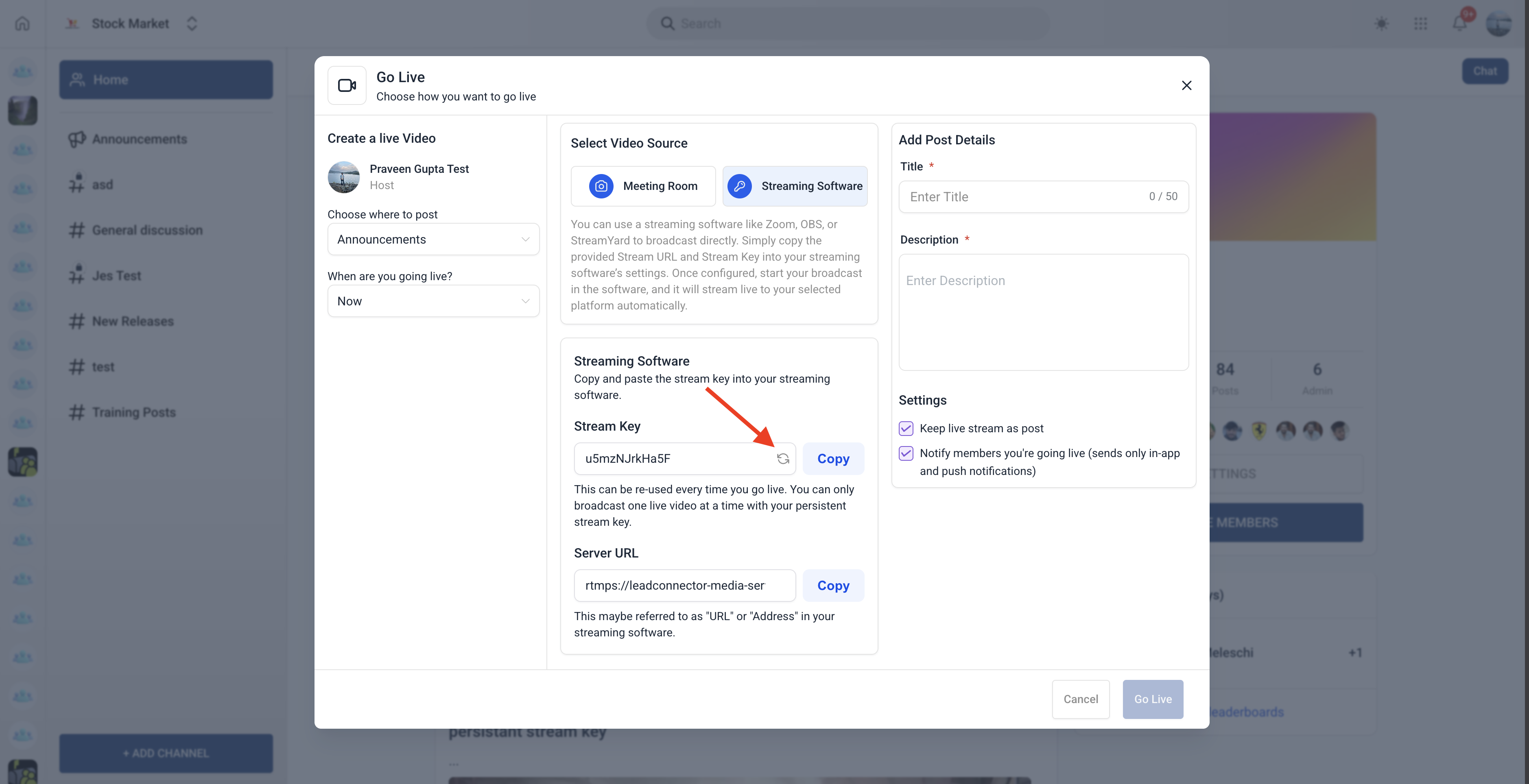The image size is (1529, 784).
Task: Select the Meeting Room video source
Action: pyautogui.click(x=643, y=186)
